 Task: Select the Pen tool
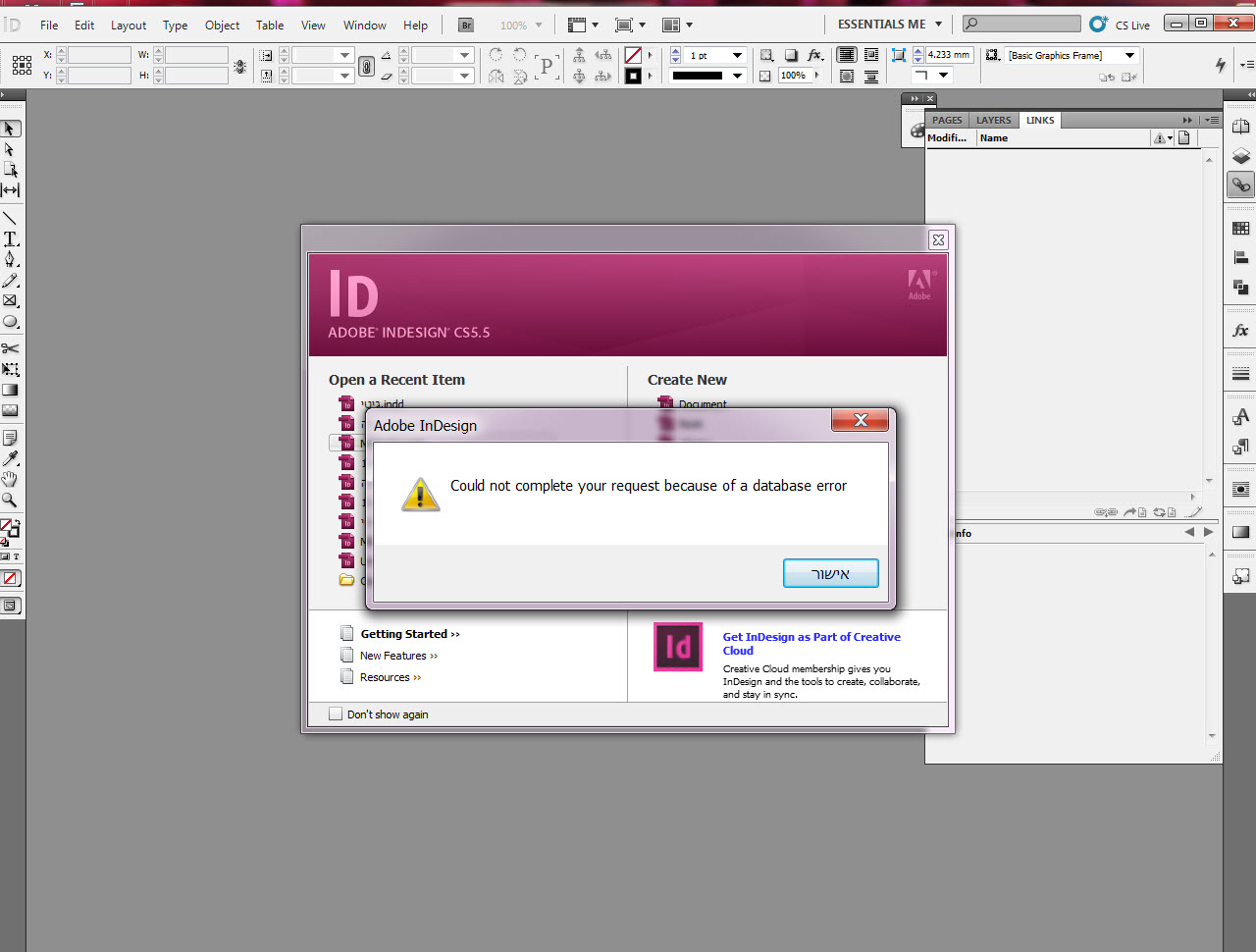10,259
